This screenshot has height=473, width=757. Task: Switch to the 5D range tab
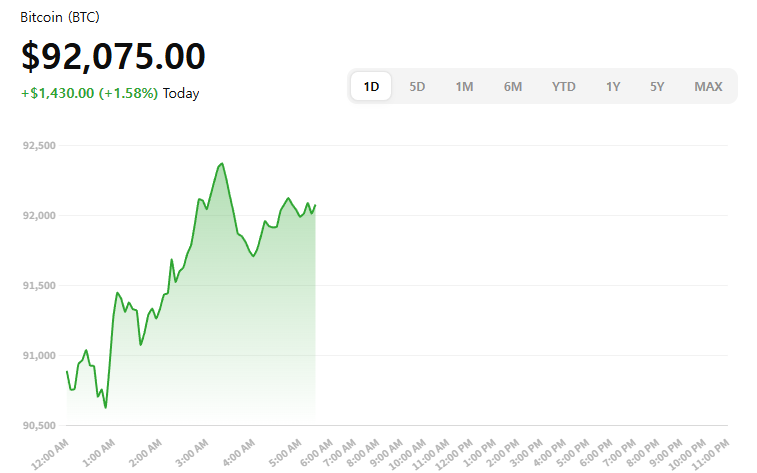pos(417,86)
